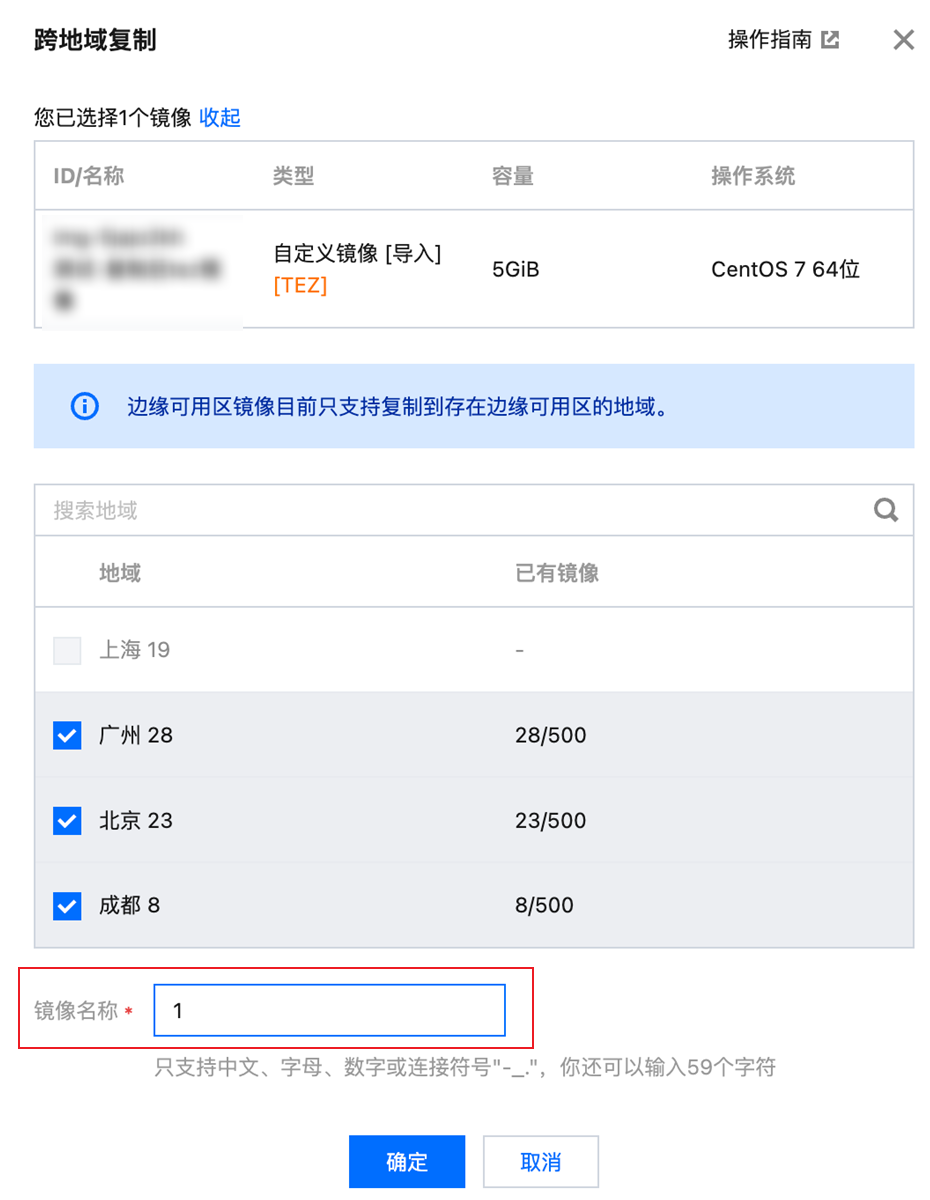Click the orange [TEZ] tag
The width and height of the screenshot is (930, 1200).
click(300, 286)
